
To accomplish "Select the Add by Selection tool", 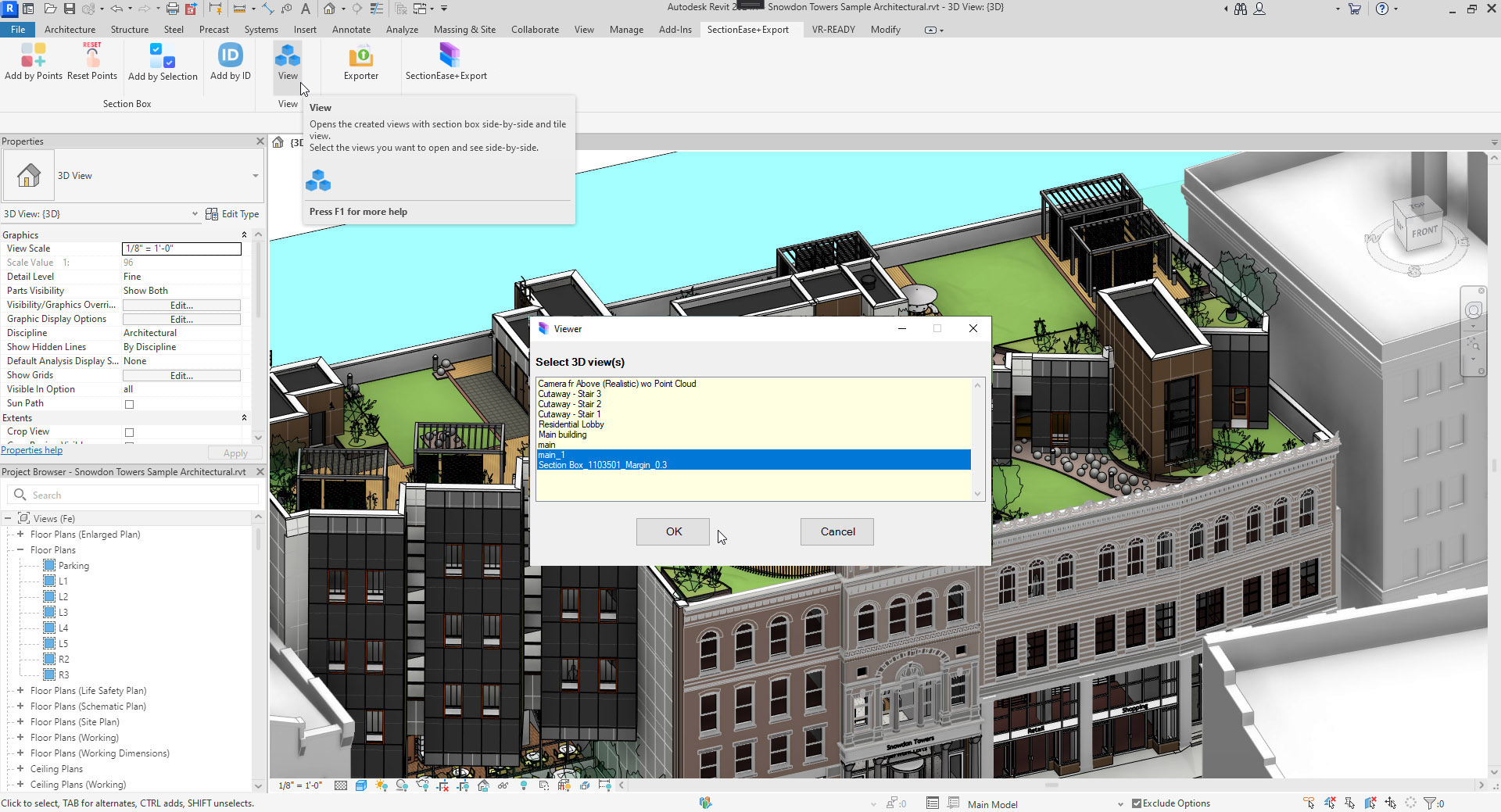I will (163, 61).
